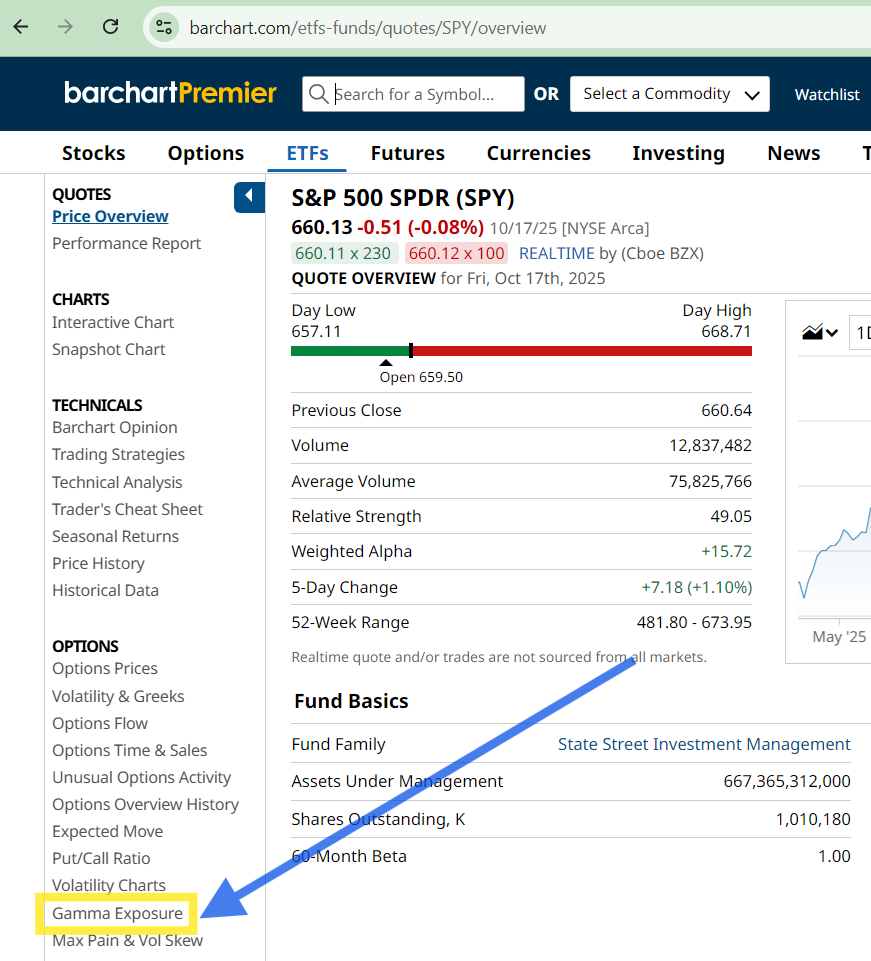Open Gamma Exposure in the sidebar
This screenshot has height=961, width=871.
117,913
